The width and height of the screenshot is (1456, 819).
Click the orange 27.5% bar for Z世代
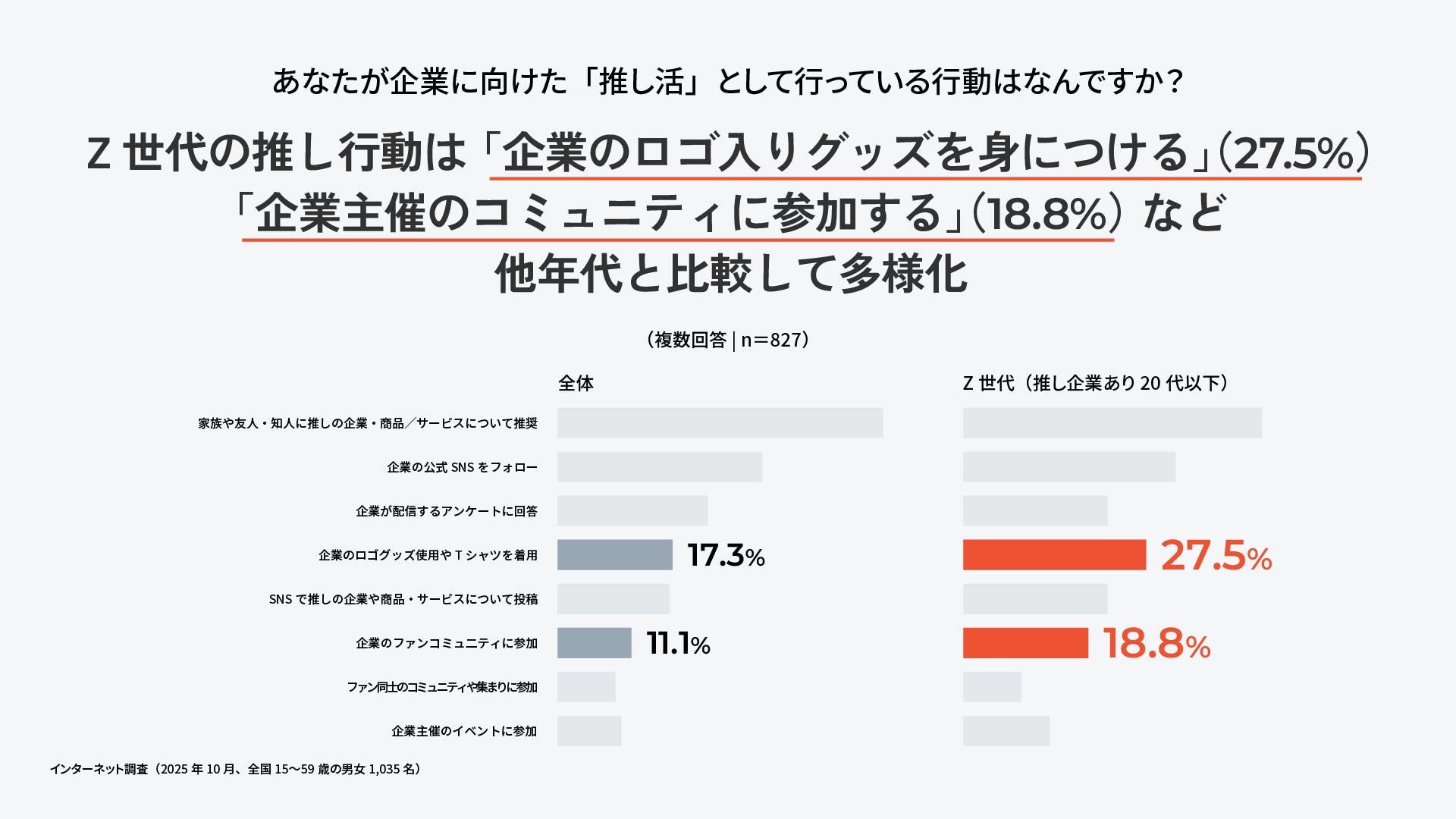[1054, 555]
